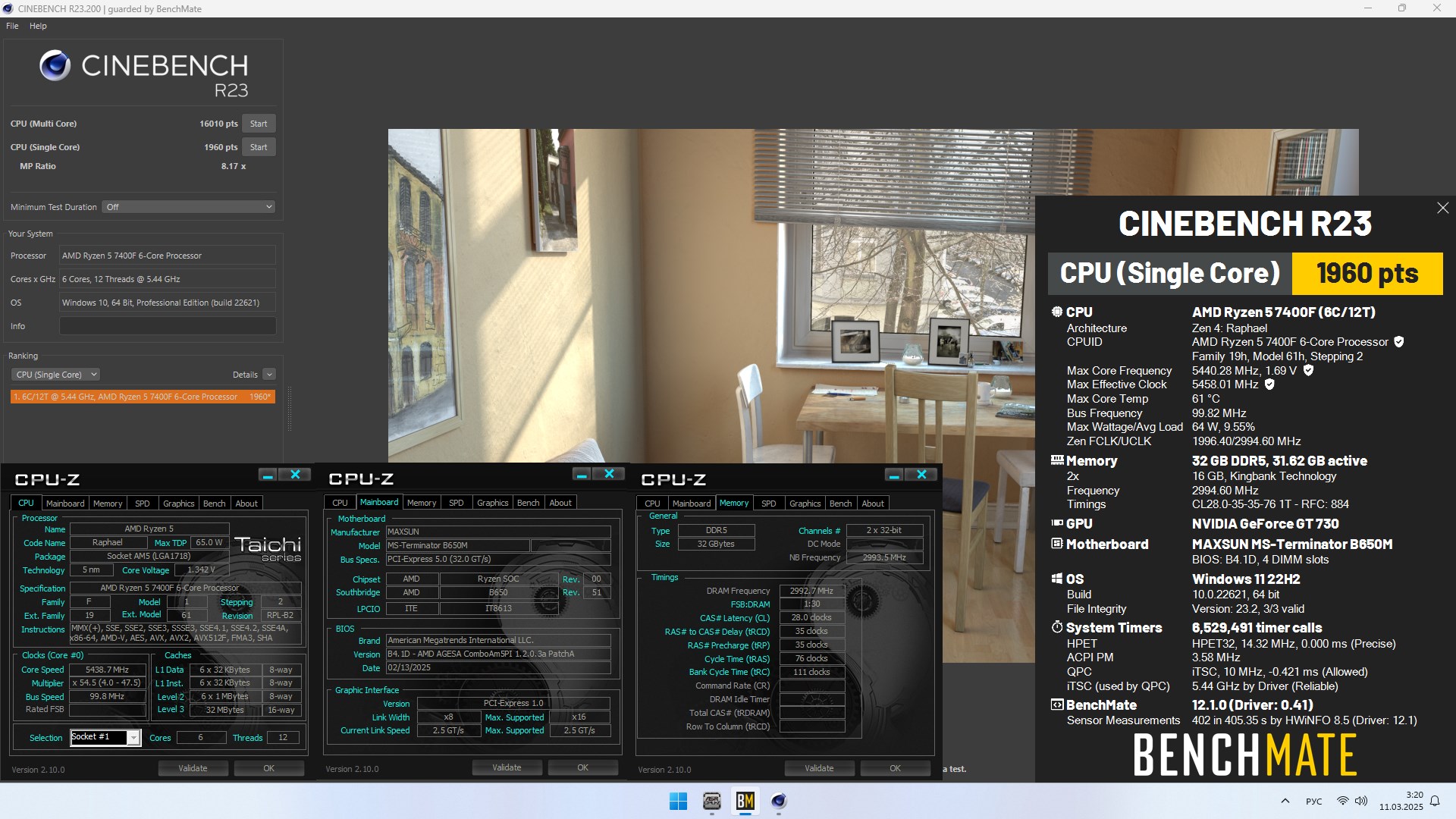Select Memory tab in middle CPU-Z window
Viewport: 1456px width, 819px height.
pos(421,503)
